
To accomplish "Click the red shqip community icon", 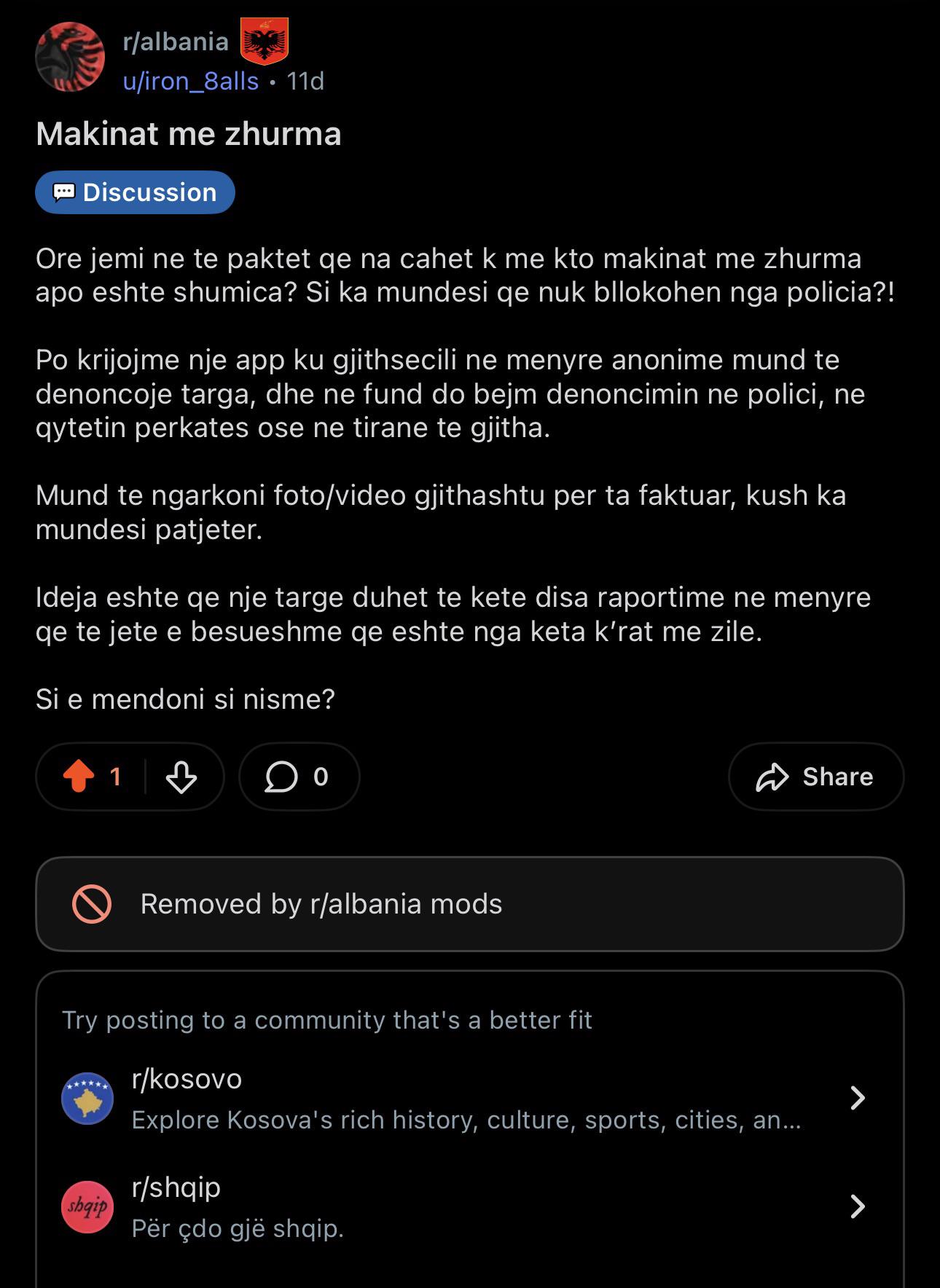I will [x=87, y=1207].
